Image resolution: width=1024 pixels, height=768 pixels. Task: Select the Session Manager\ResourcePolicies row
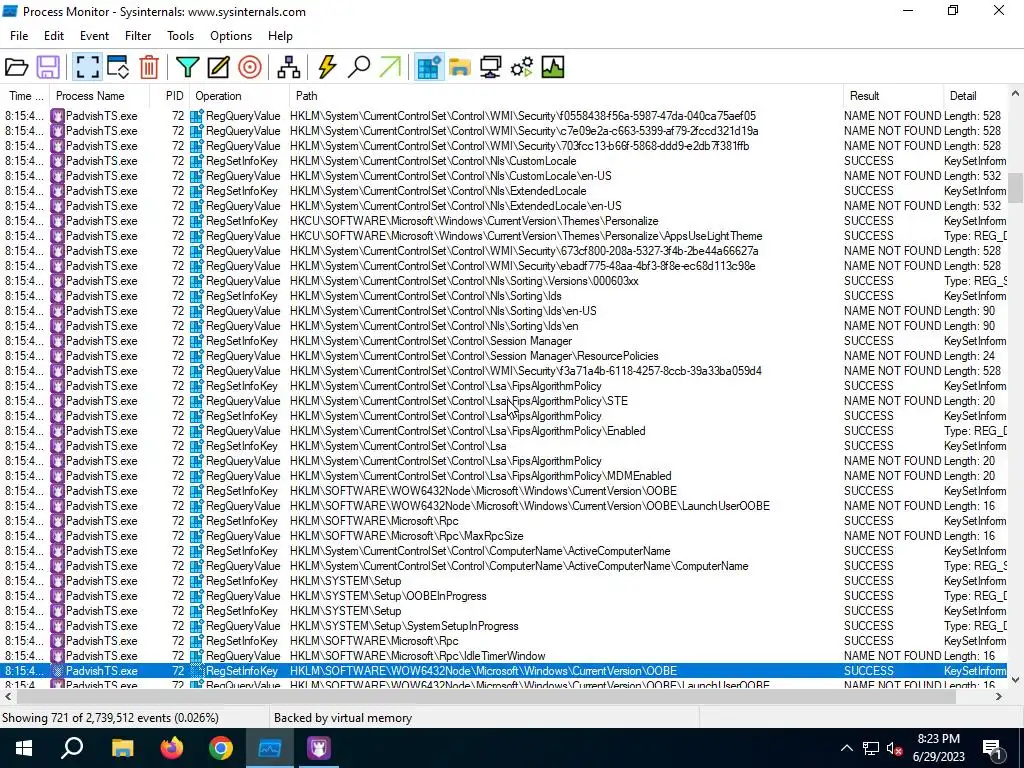tap(504, 356)
